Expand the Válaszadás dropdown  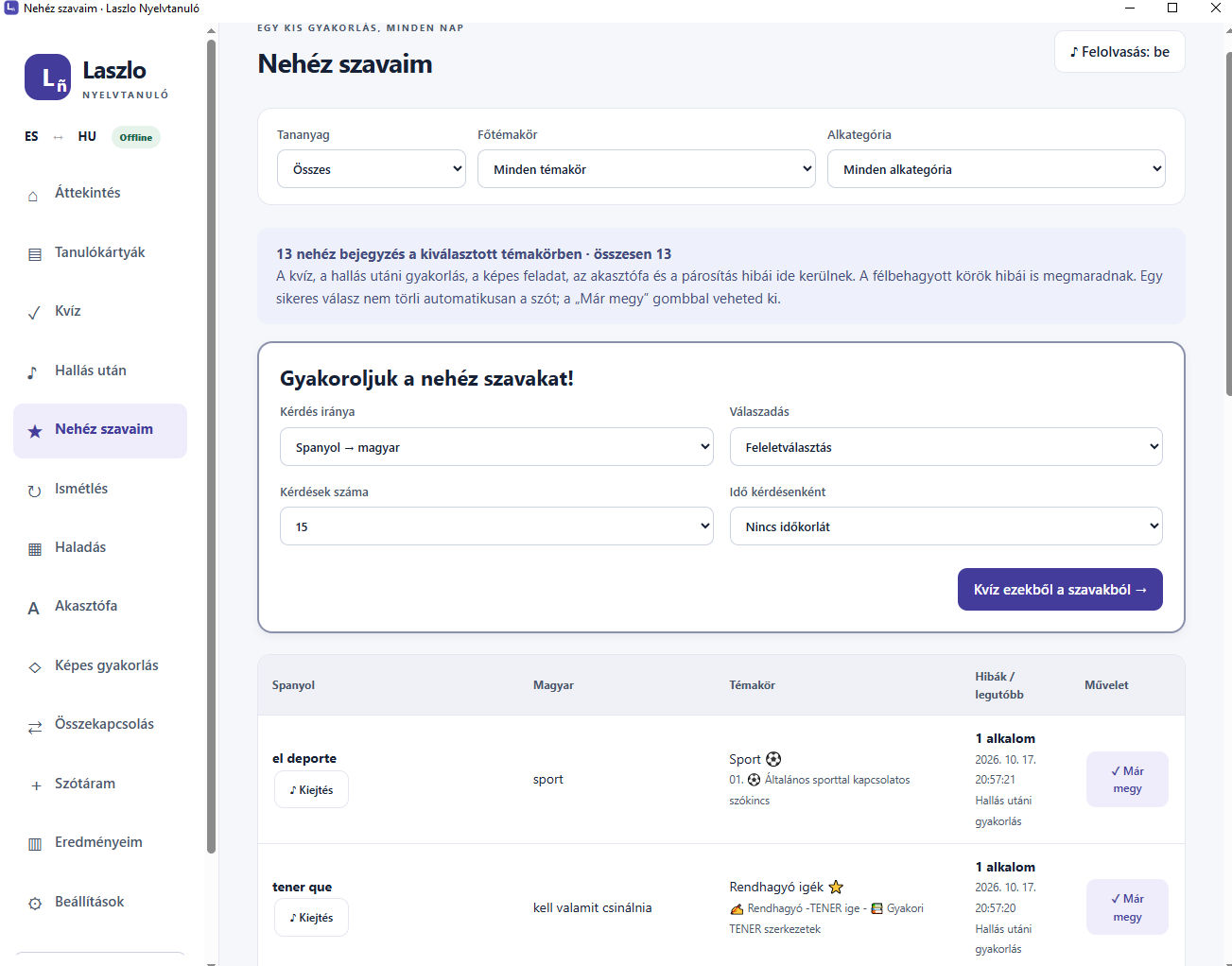pyautogui.click(x=946, y=447)
